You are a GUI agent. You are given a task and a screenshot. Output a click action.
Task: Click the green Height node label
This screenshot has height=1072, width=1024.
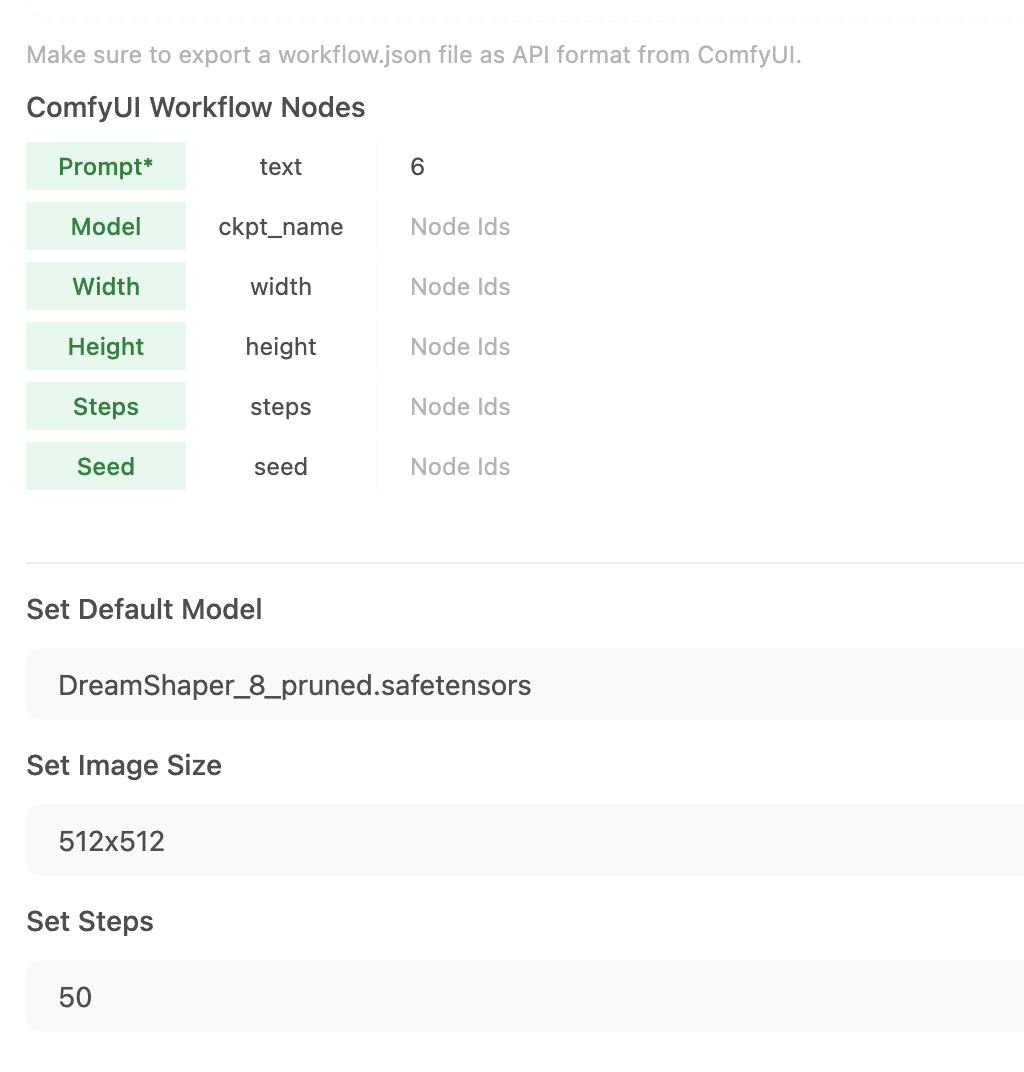[106, 347]
